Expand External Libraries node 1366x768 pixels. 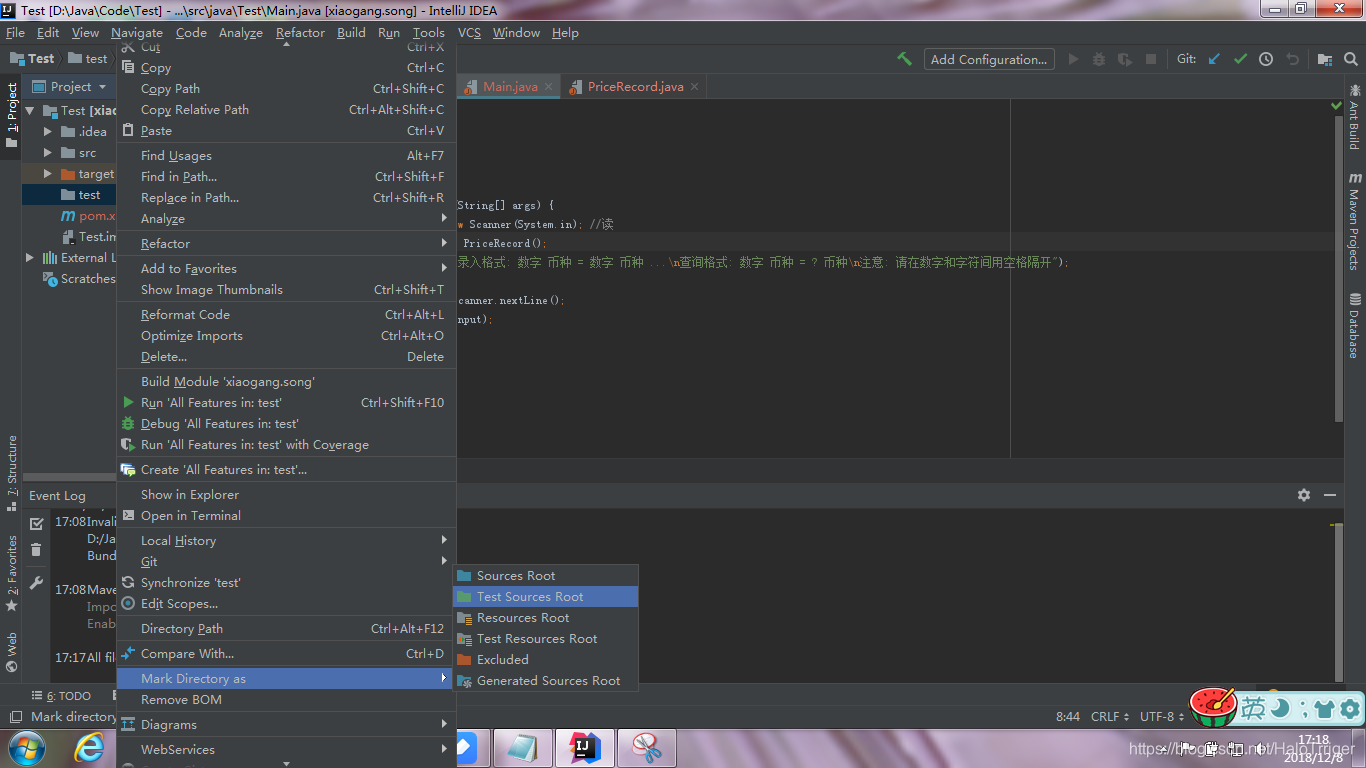[30, 257]
